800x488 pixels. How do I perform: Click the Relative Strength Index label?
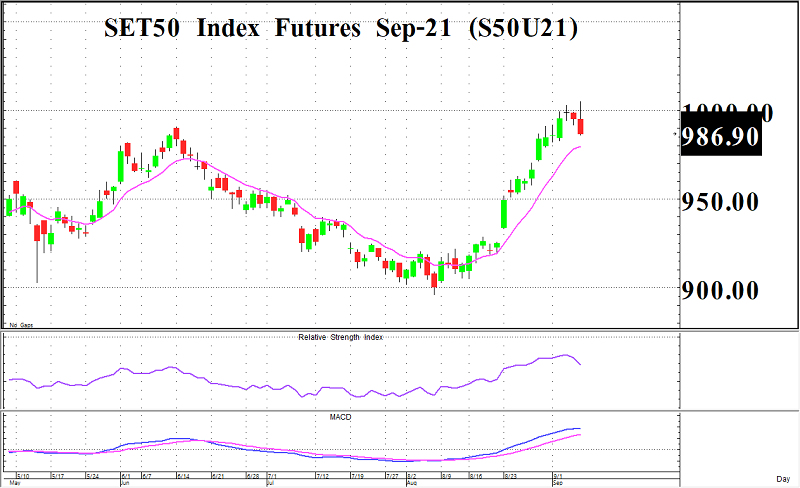click(x=340, y=337)
